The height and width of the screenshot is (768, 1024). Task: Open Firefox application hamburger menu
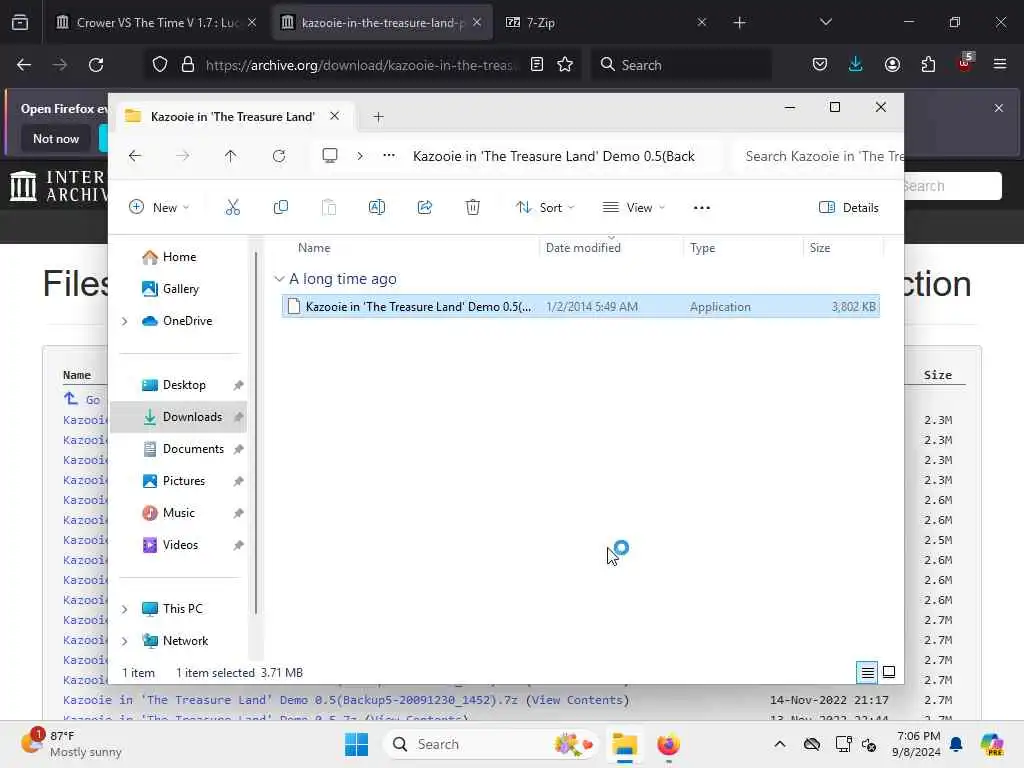click(1000, 65)
